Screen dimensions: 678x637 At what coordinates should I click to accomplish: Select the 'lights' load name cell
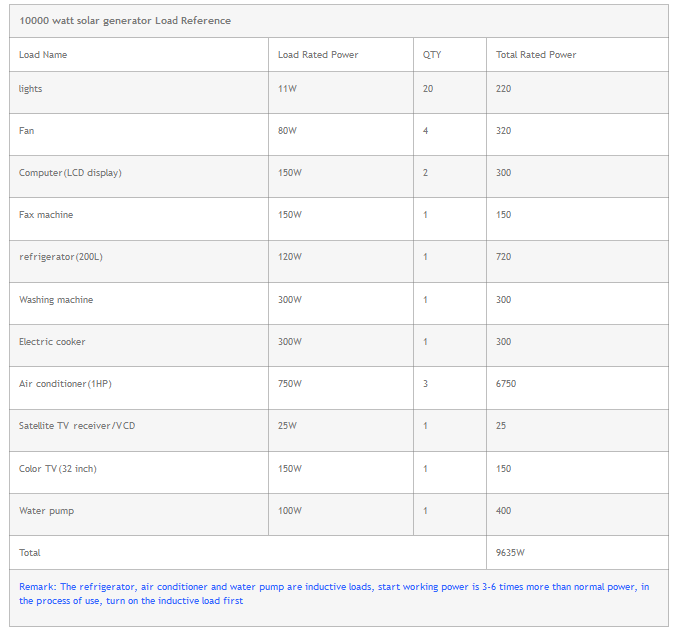(x=31, y=89)
